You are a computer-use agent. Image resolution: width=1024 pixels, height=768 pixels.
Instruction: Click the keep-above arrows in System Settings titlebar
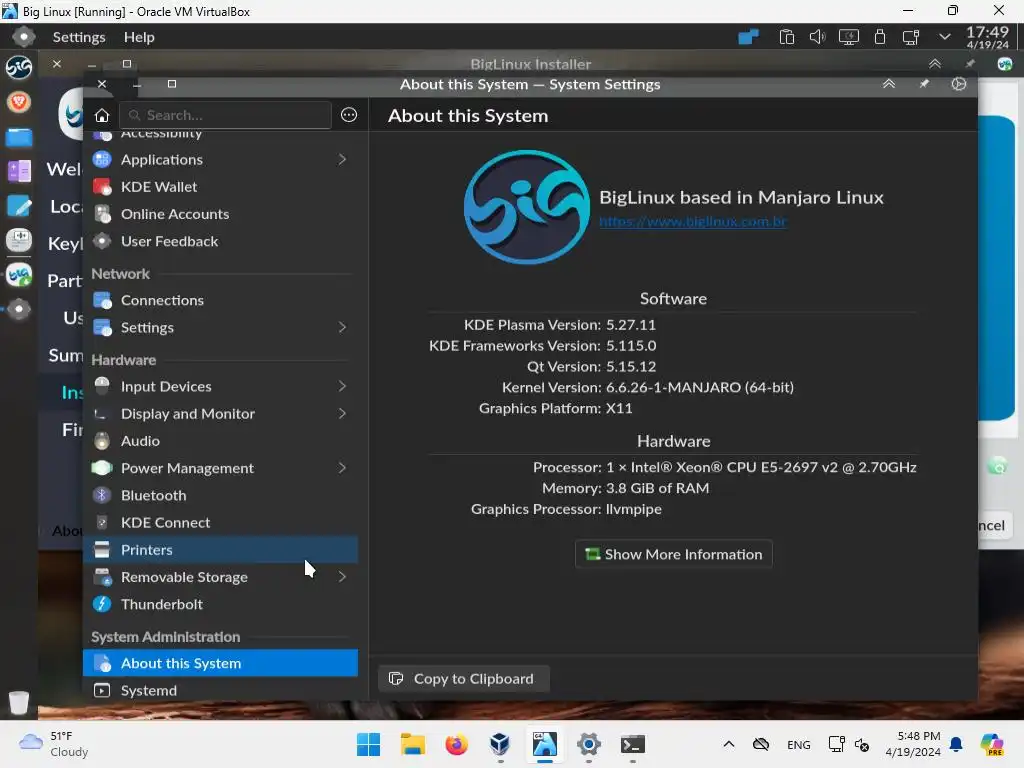click(889, 84)
